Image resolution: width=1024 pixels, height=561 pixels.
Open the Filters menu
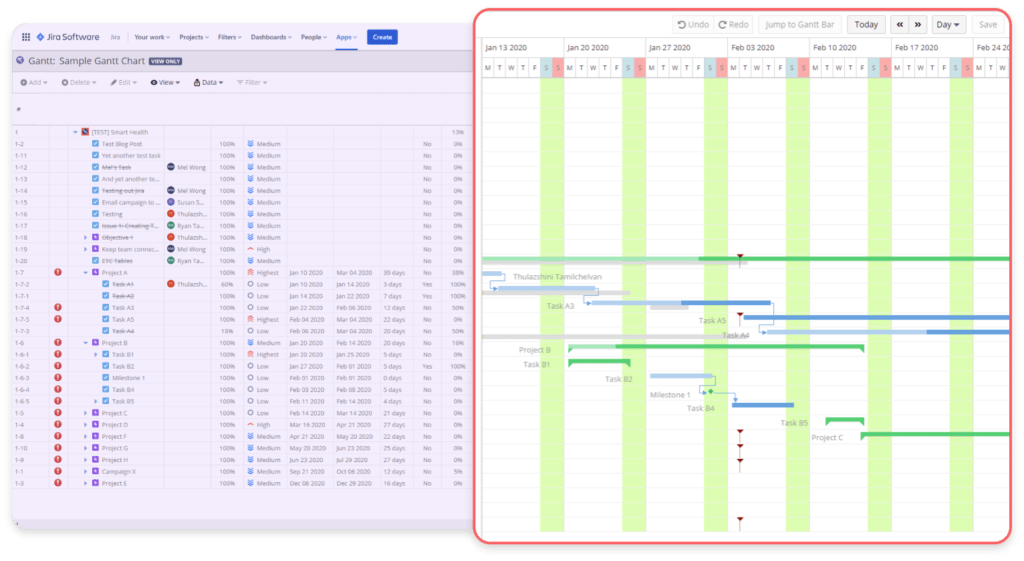(x=229, y=37)
